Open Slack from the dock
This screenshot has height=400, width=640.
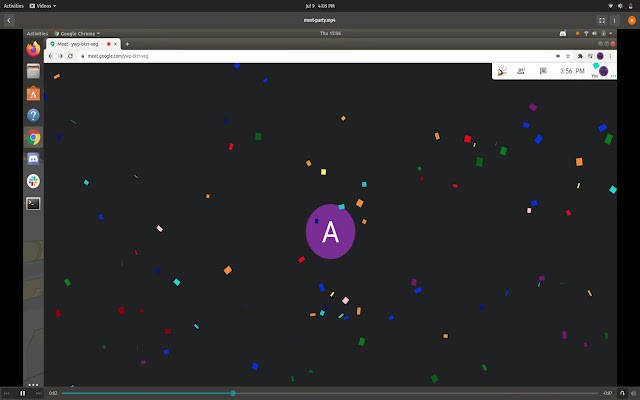pyautogui.click(x=33, y=181)
